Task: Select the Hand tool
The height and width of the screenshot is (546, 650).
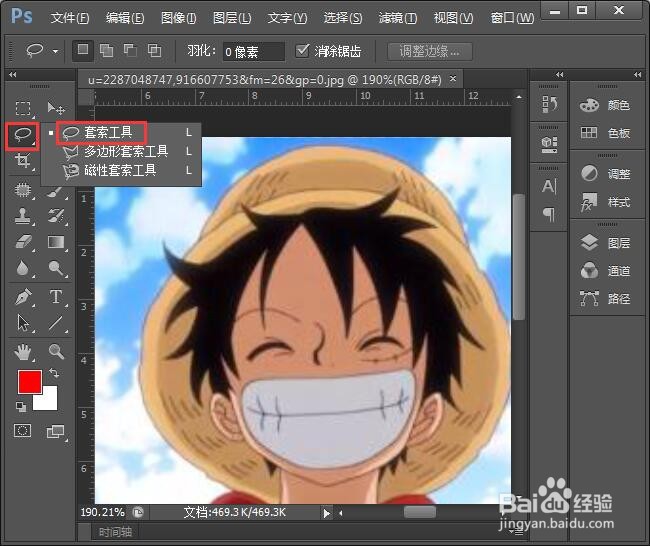Action: click(23, 352)
